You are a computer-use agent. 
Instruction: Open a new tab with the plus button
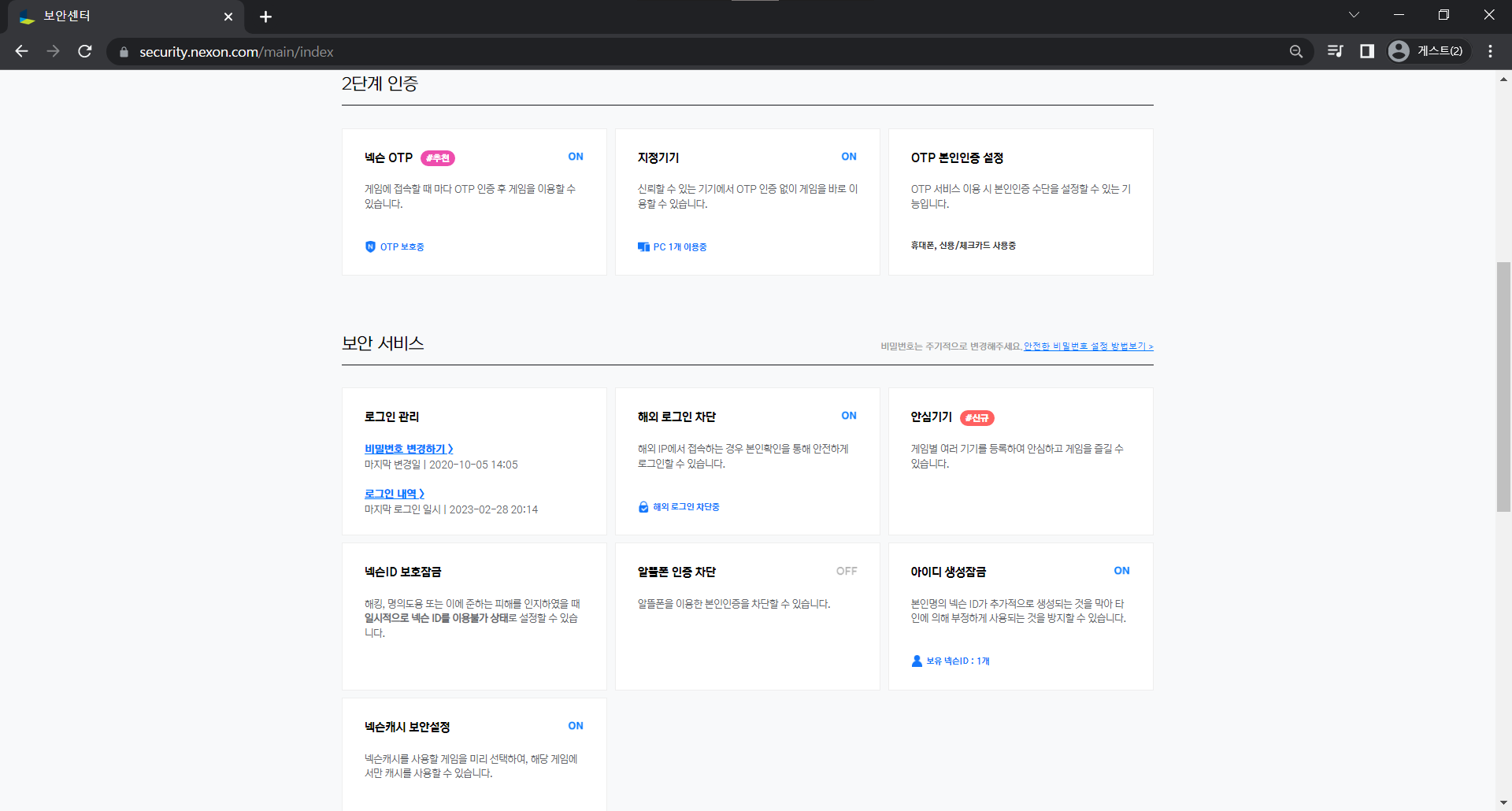(265, 17)
